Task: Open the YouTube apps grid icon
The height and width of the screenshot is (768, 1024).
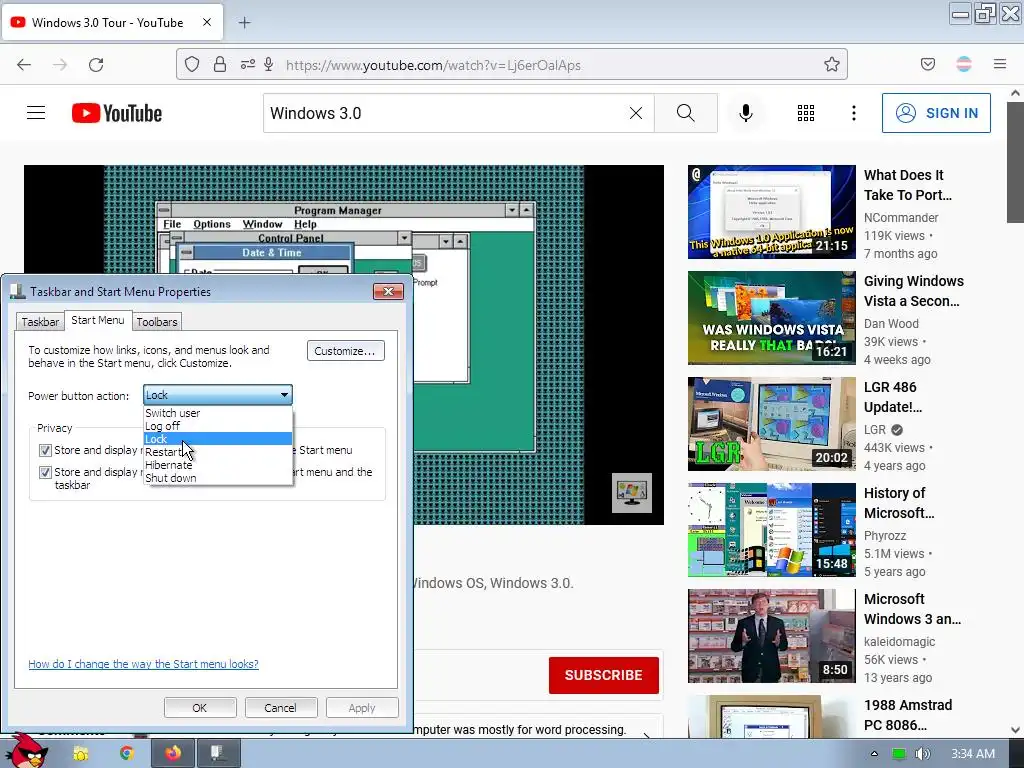Action: point(806,113)
